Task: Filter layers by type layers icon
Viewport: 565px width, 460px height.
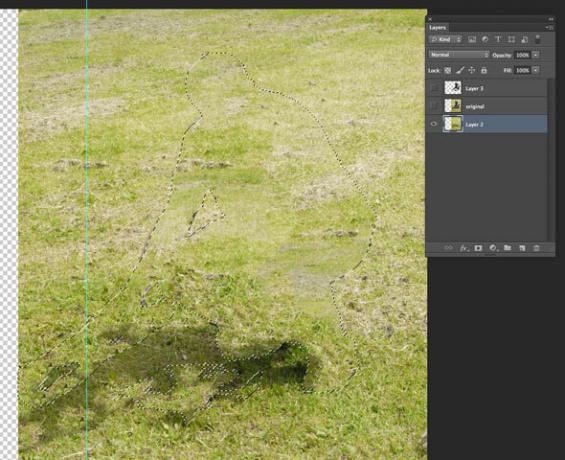Action: [x=498, y=39]
